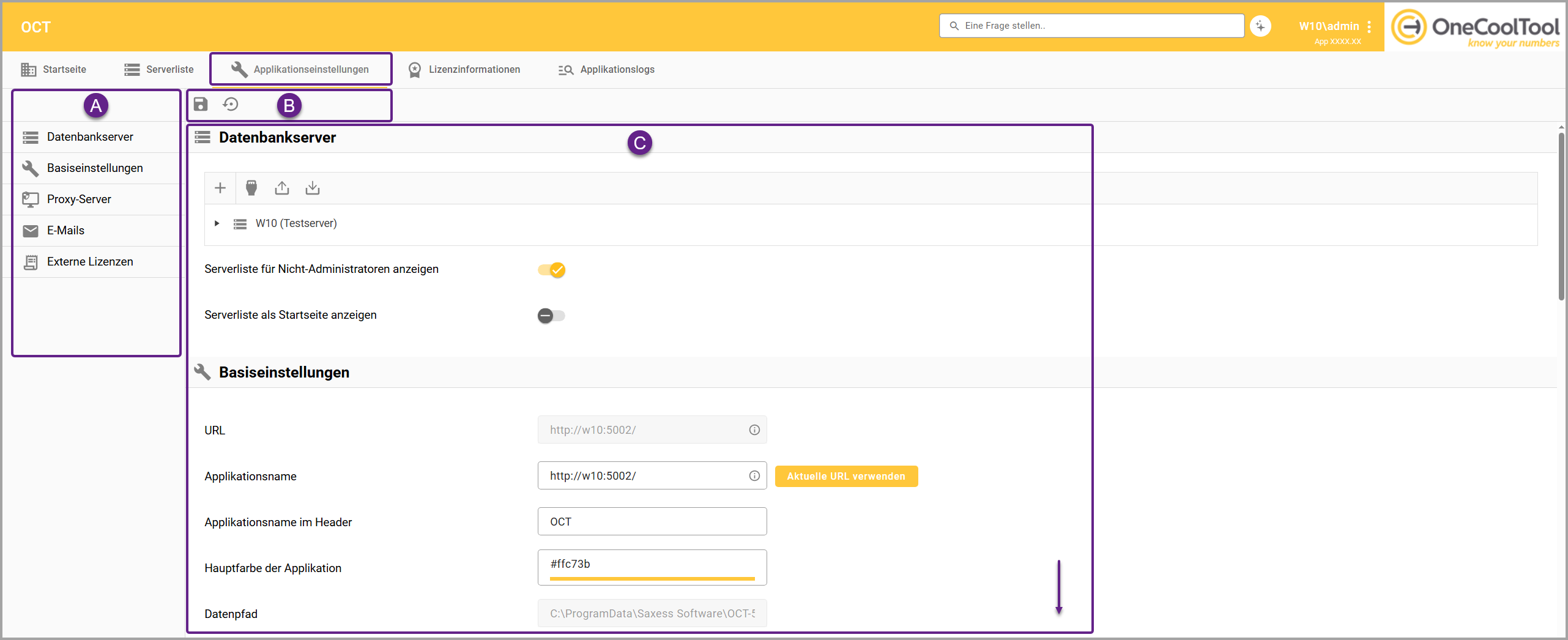Click the Applikationsname im Header input field
Viewport: 1568px width, 640px height.
[x=652, y=522]
